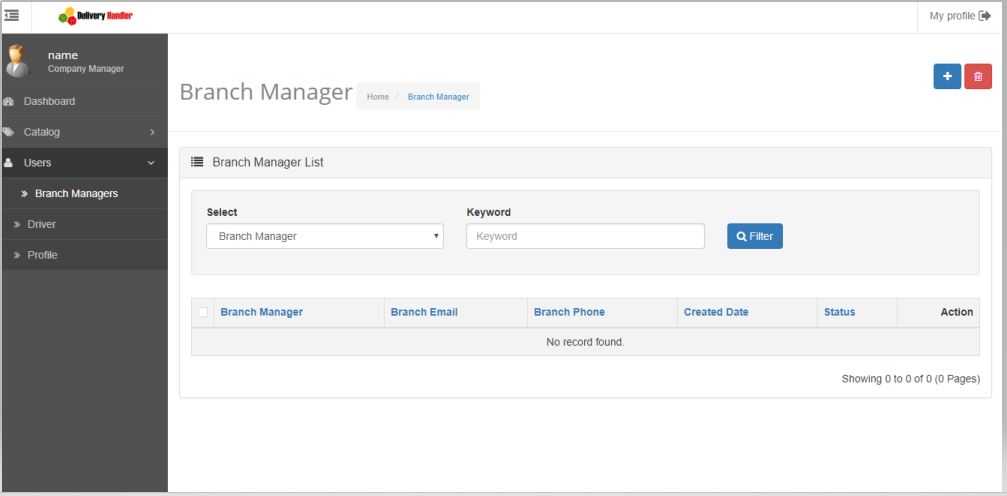Viewport: 1007px width, 496px height.
Task: Click 'Showing 0 to 0 of 0 (0 Pages)' text
Action: (x=911, y=379)
